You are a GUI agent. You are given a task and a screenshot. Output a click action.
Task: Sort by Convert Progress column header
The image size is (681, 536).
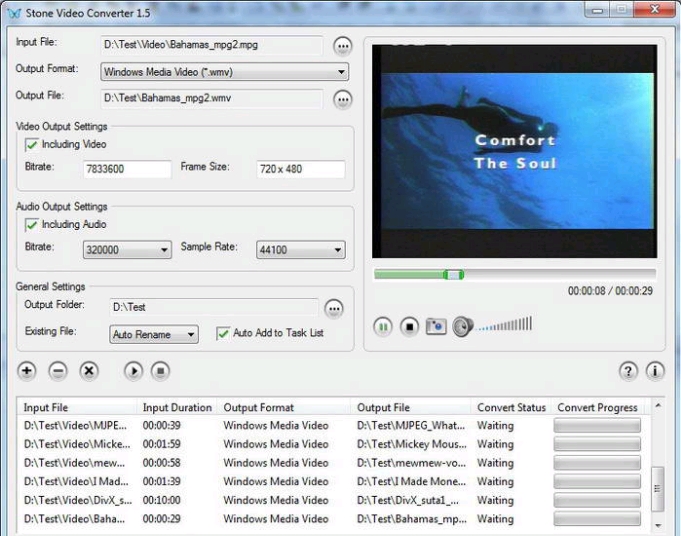click(598, 407)
